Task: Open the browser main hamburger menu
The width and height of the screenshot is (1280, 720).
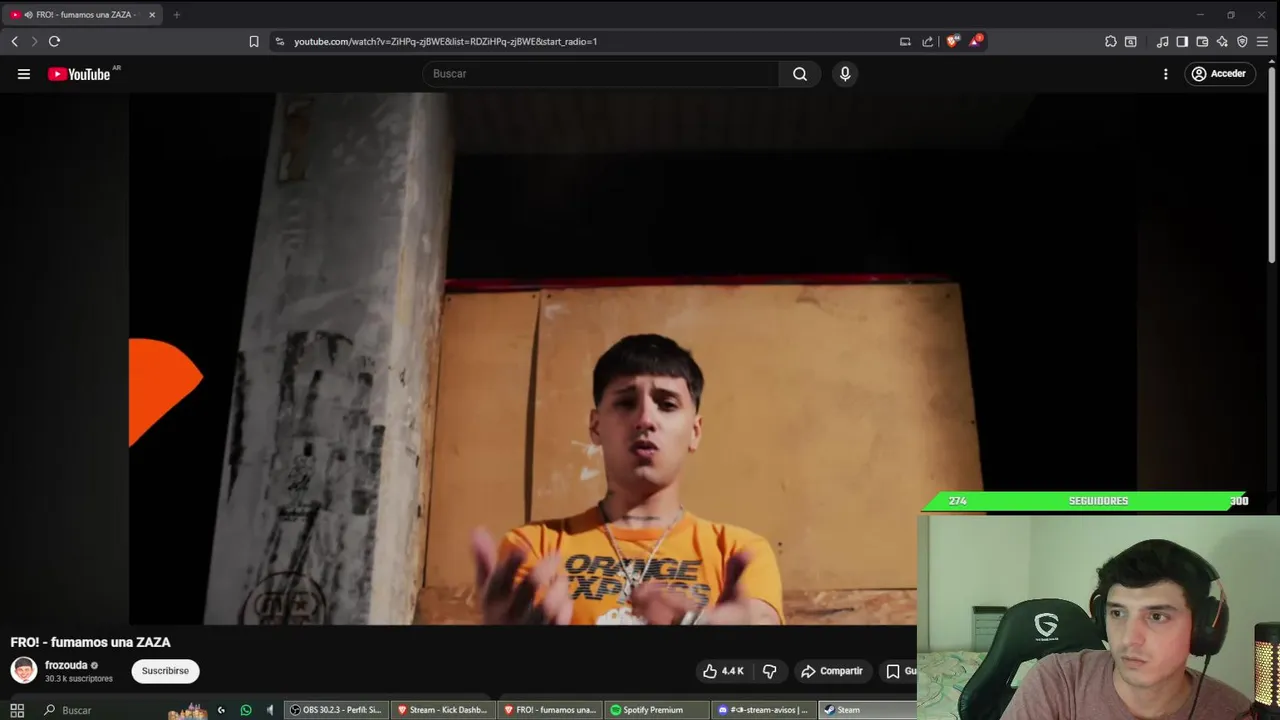Action: (1262, 41)
